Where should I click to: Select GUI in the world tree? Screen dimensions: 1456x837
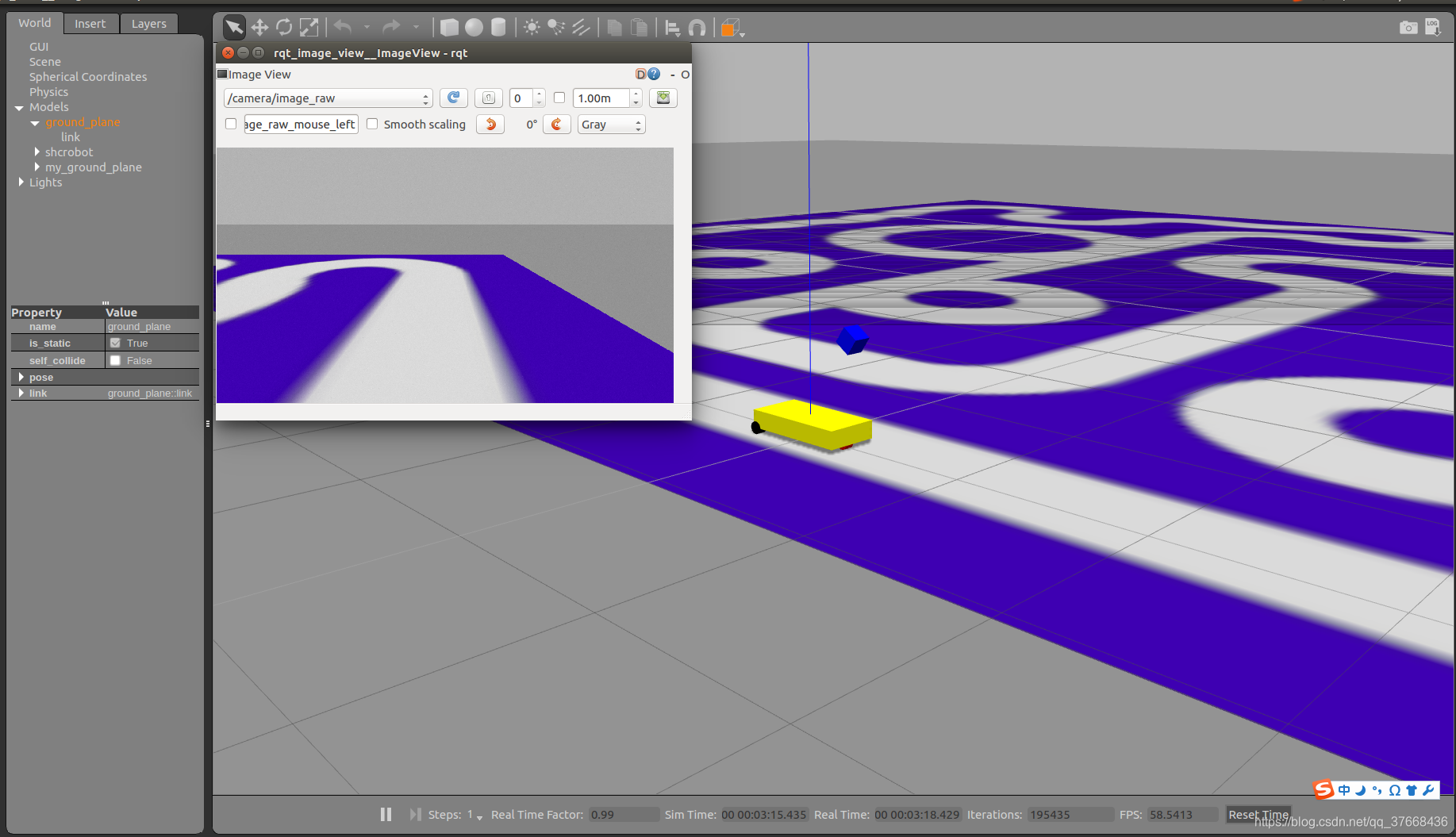(39, 47)
